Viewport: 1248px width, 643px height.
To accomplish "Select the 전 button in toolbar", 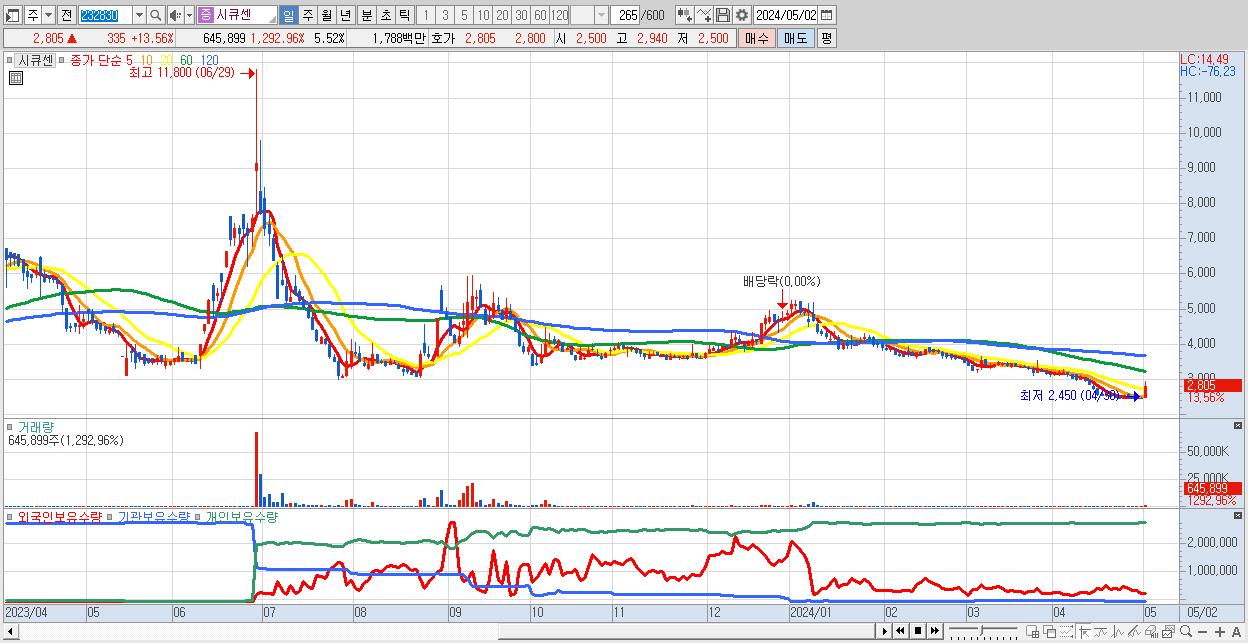I will click(x=67, y=15).
